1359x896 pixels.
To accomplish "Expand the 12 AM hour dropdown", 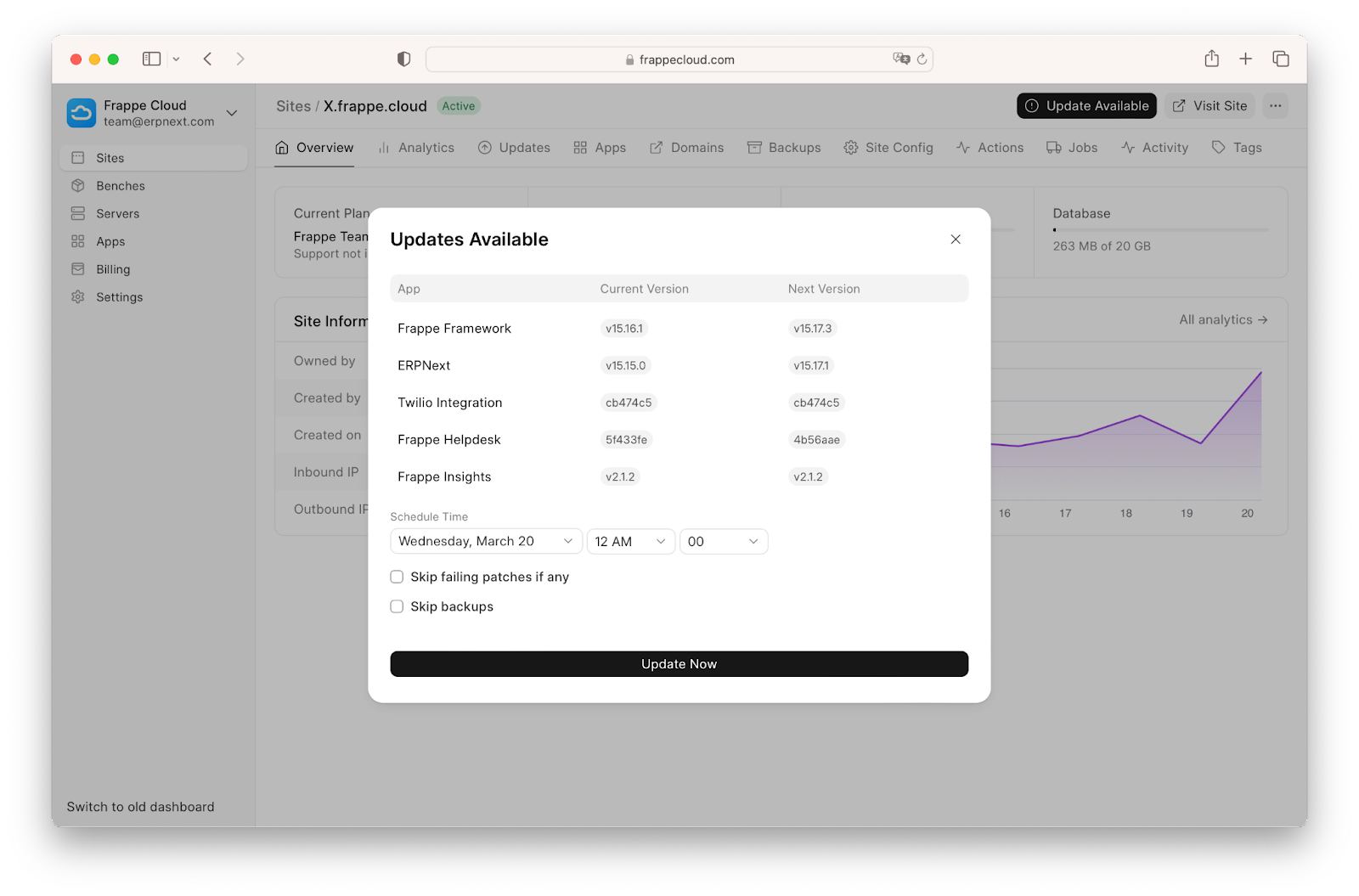I will pyautogui.click(x=630, y=542).
